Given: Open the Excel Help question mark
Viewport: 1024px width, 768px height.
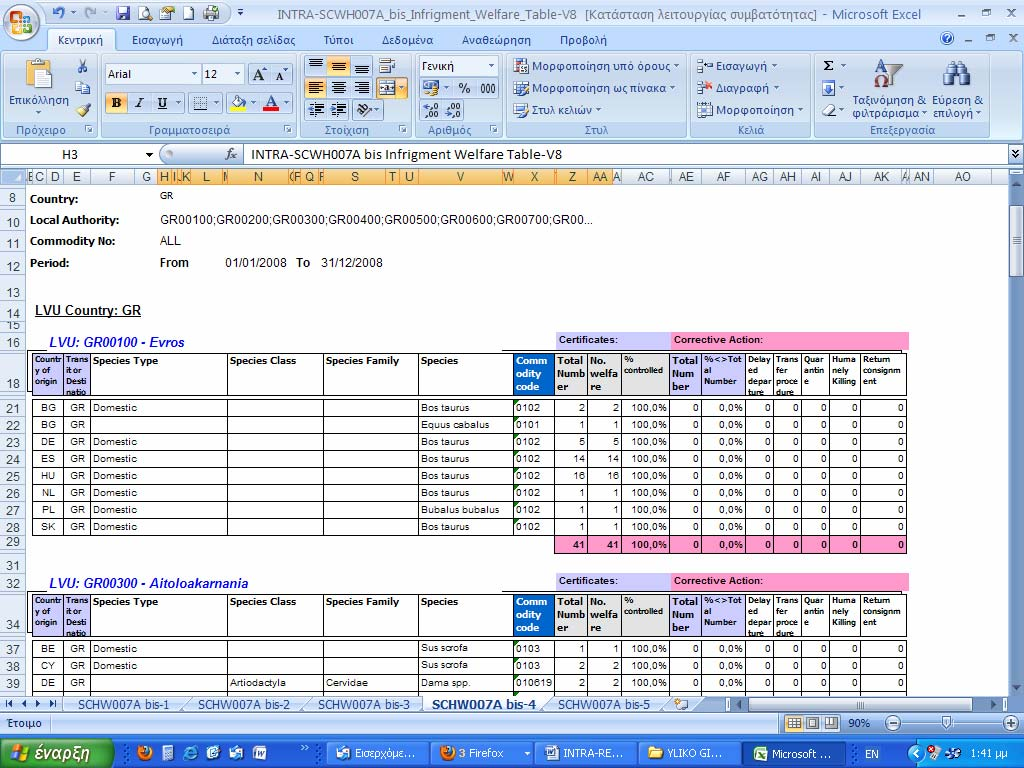Looking at the screenshot, I should pyautogui.click(x=947, y=39).
